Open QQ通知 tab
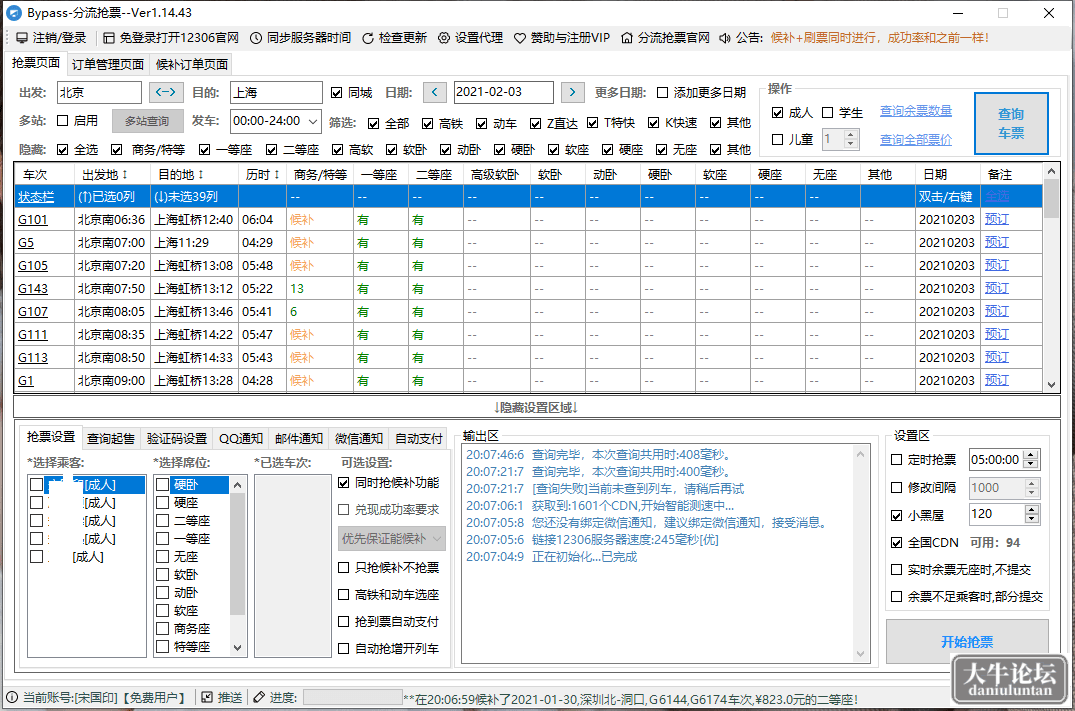The height and width of the screenshot is (711, 1075). point(241,438)
